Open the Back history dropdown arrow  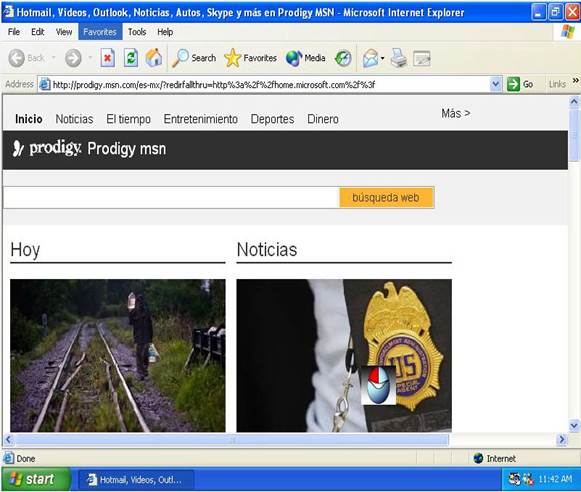pyautogui.click(x=53, y=58)
